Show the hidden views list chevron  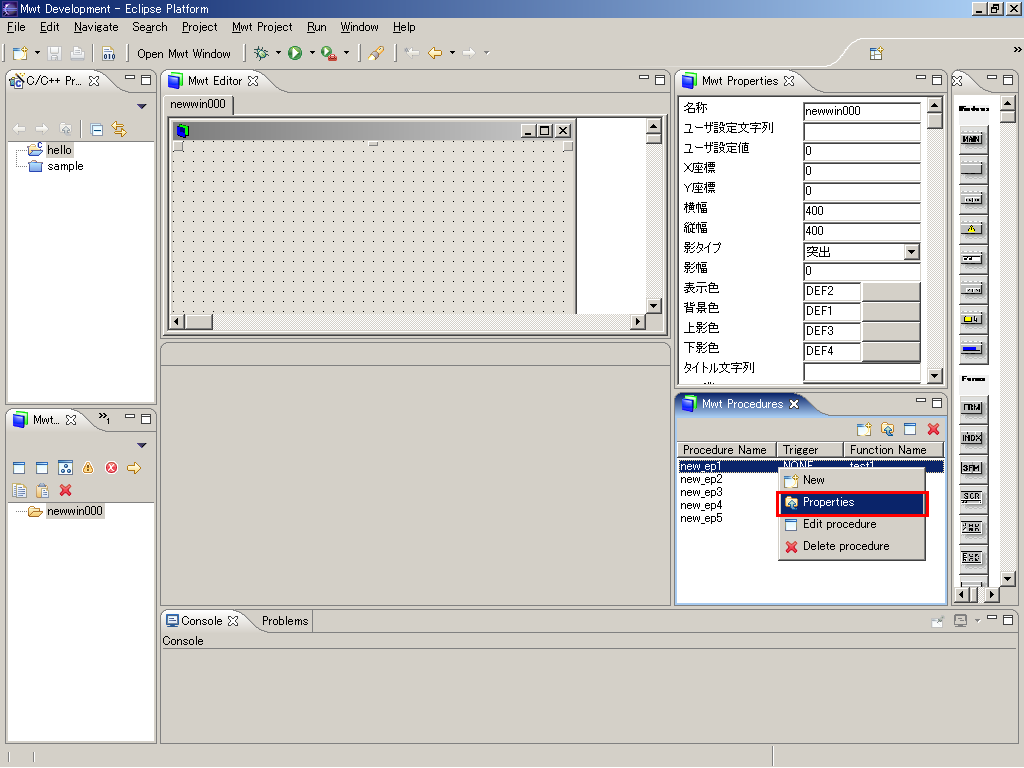coord(104,418)
